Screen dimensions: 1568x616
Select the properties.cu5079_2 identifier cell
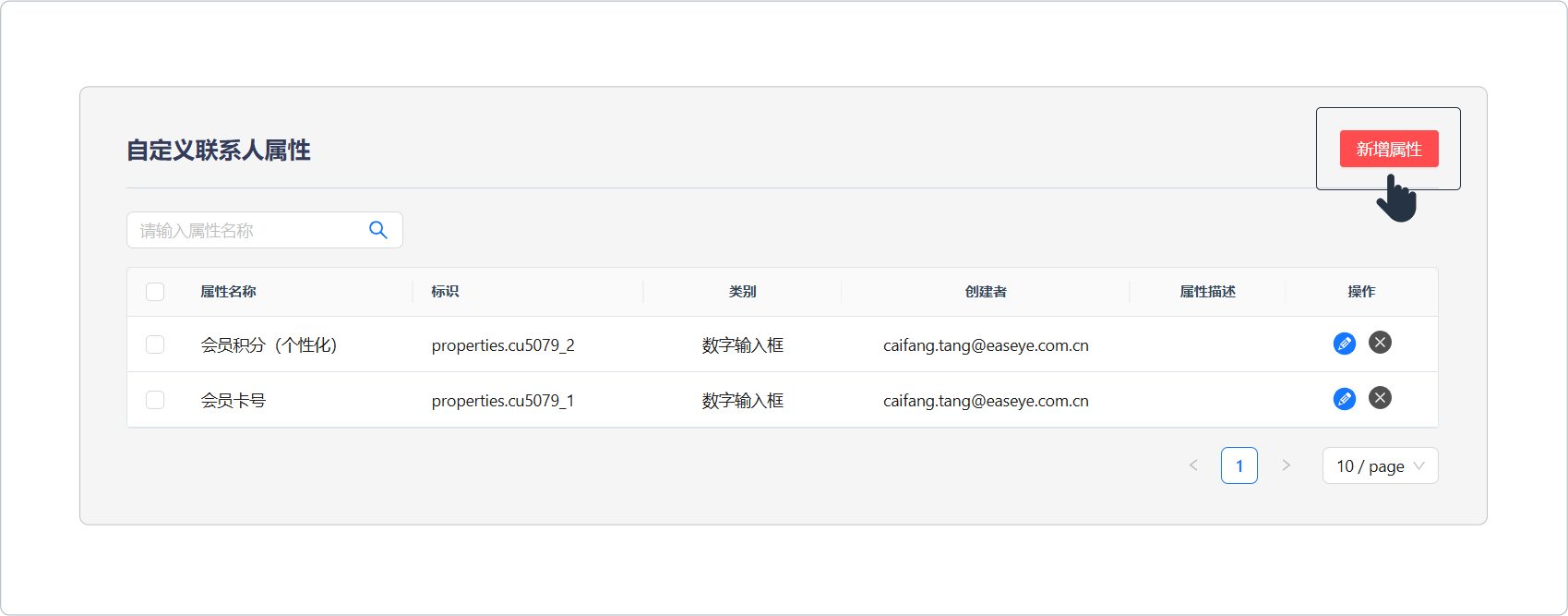[503, 345]
